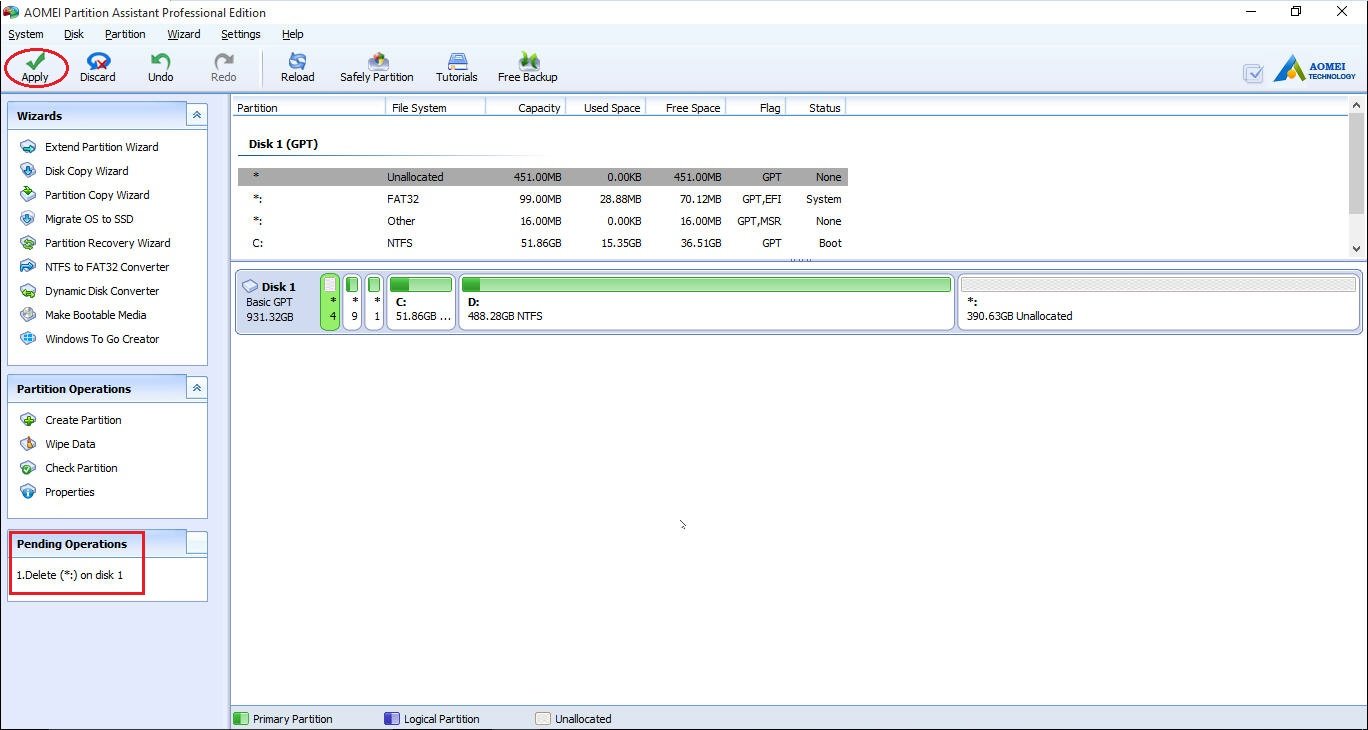Select the 16.00MB MSR partition row
Image resolution: width=1368 pixels, height=730 pixels.
click(x=543, y=221)
